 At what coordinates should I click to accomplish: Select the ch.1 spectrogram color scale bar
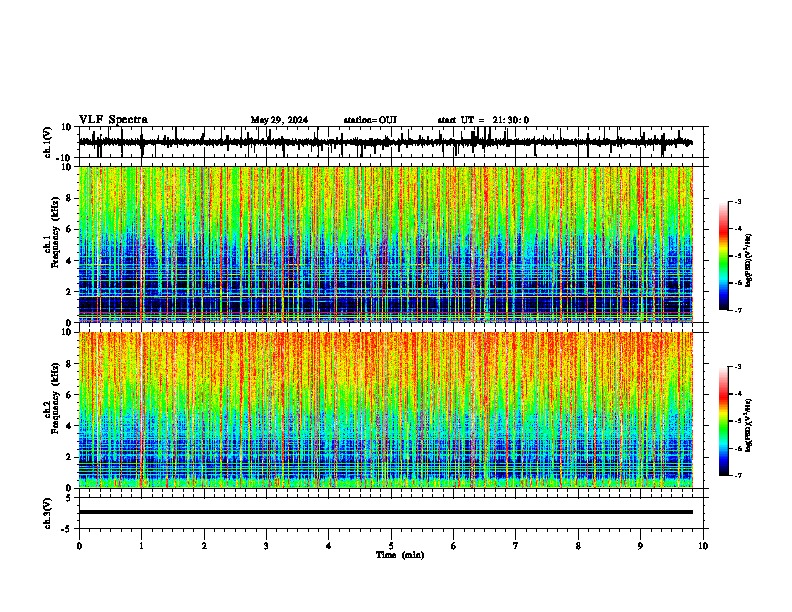click(723, 256)
